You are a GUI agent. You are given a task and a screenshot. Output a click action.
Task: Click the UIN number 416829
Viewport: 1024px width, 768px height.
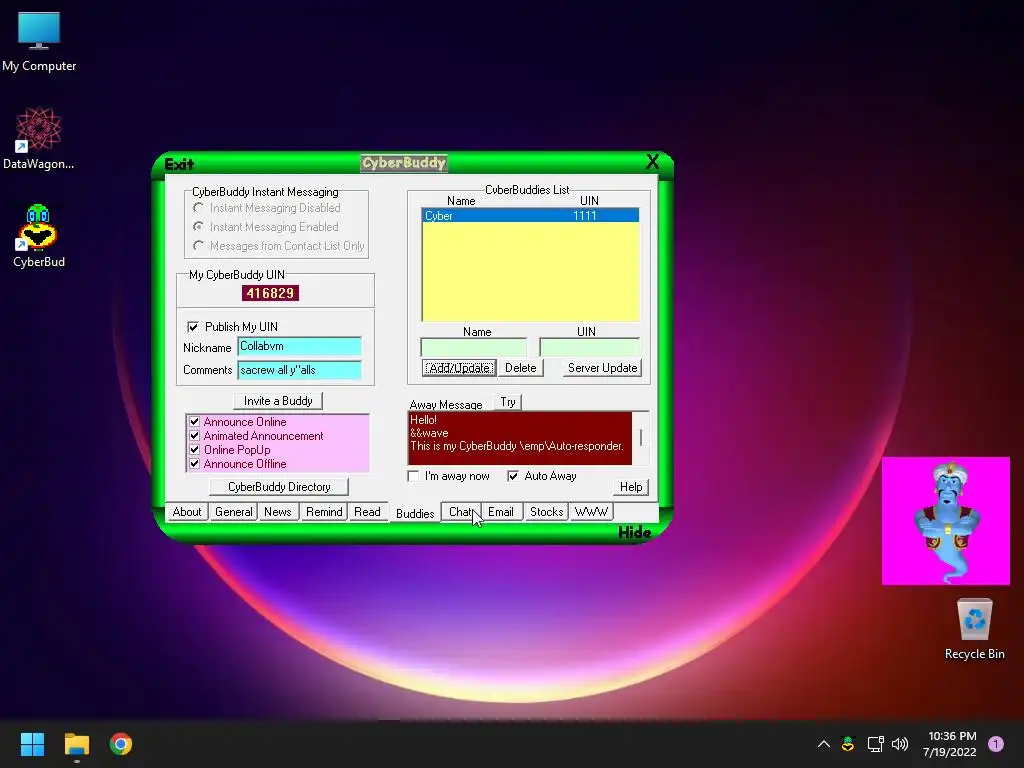click(x=270, y=293)
